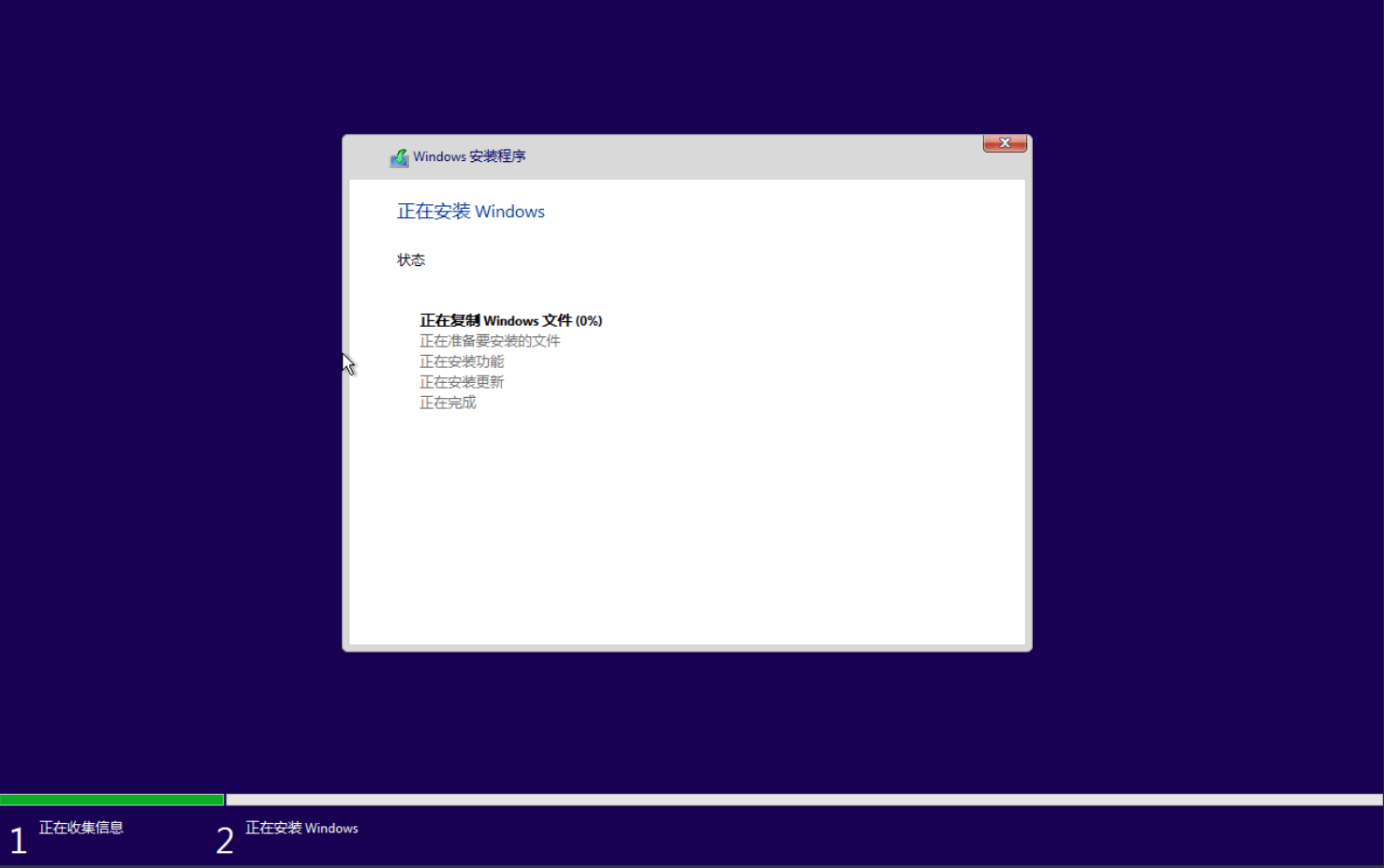The width and height of the screenshot is (1384, 868).
Task: Click the 正在安装 Windows blue heading
Action: point(470,212)
